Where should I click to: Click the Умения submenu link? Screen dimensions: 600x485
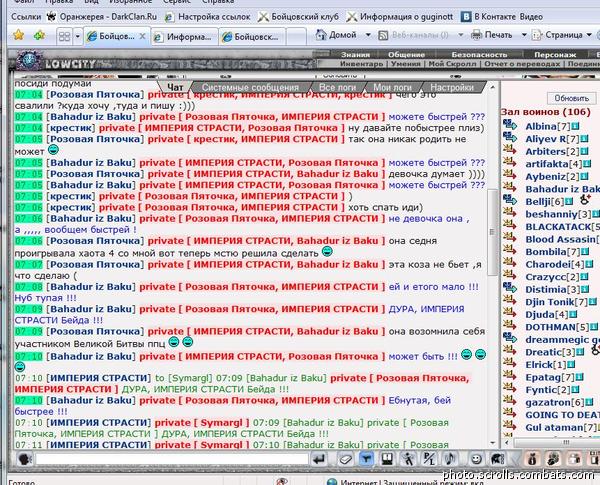point(405,64)
